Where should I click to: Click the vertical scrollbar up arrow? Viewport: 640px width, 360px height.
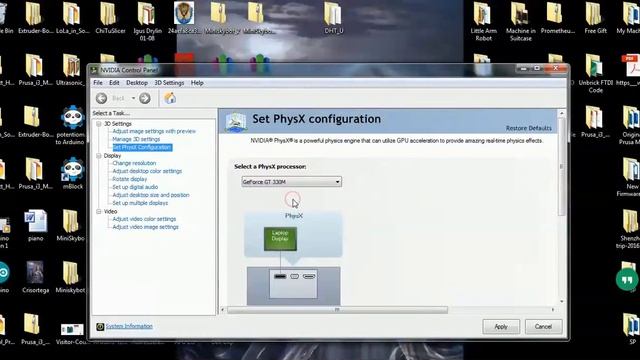click(562, 113)
